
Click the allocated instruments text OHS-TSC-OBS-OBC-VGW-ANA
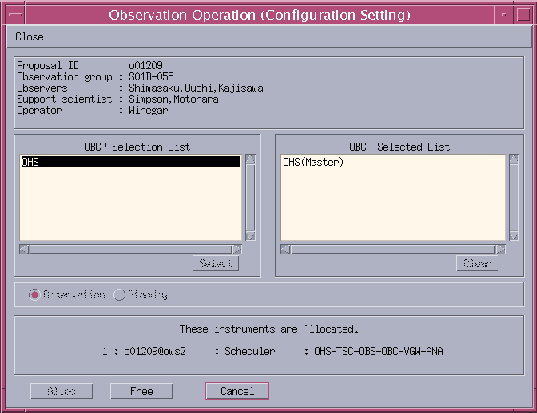pyautogui.click(x=378, y=351)
